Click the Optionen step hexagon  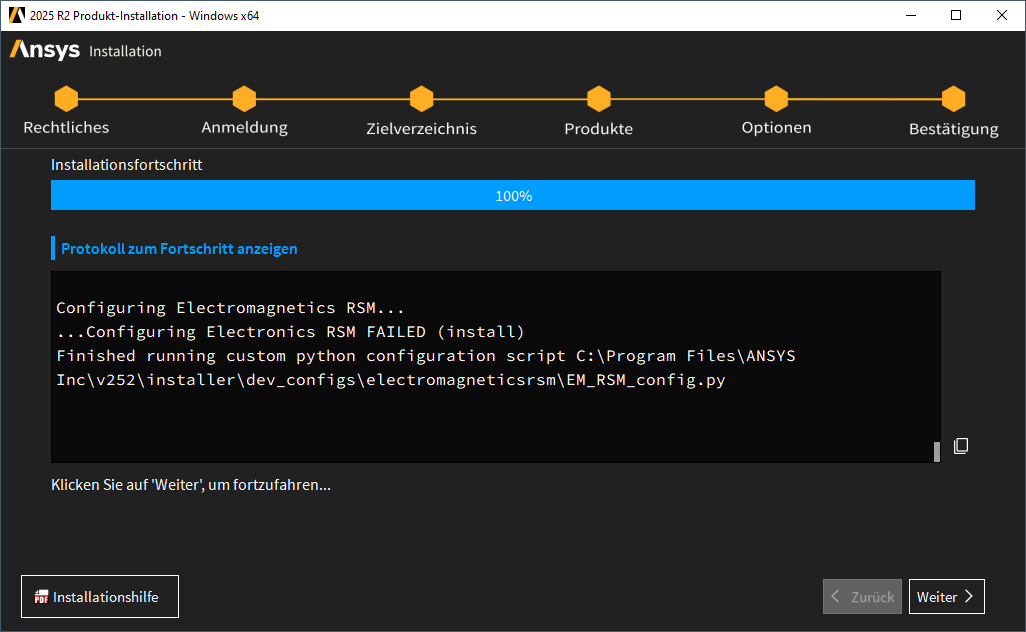click(776, 99)
